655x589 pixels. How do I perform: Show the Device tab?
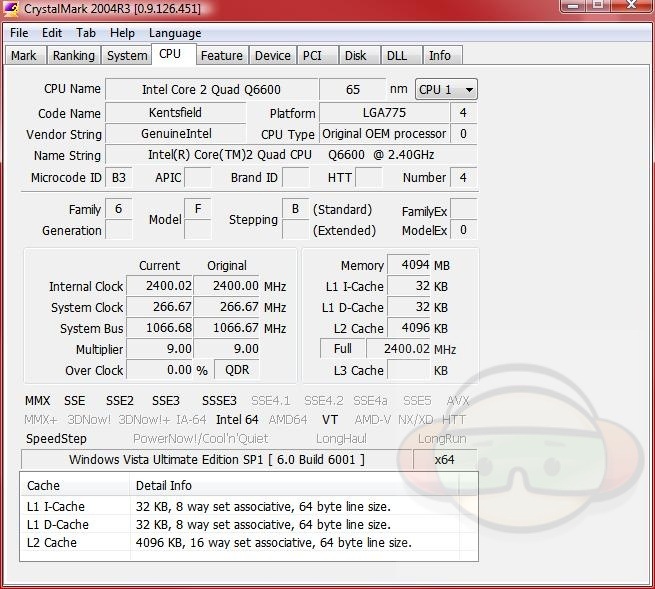(x=272, y=56)
